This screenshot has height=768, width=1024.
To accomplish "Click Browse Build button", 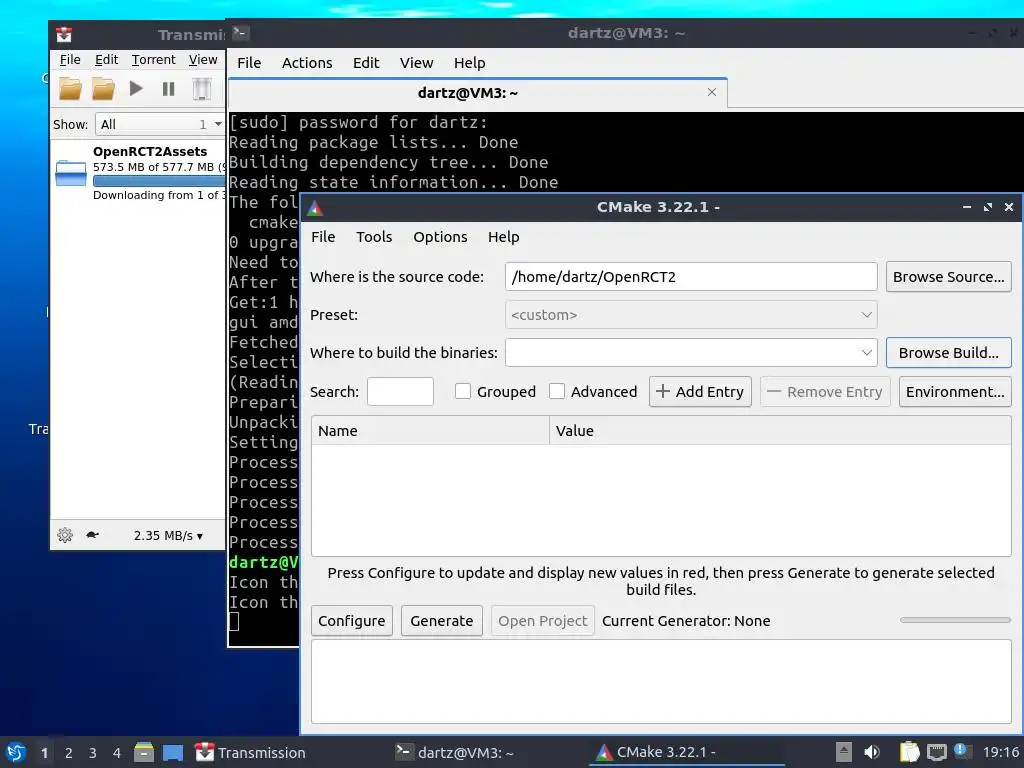I will tap(948, 353).
